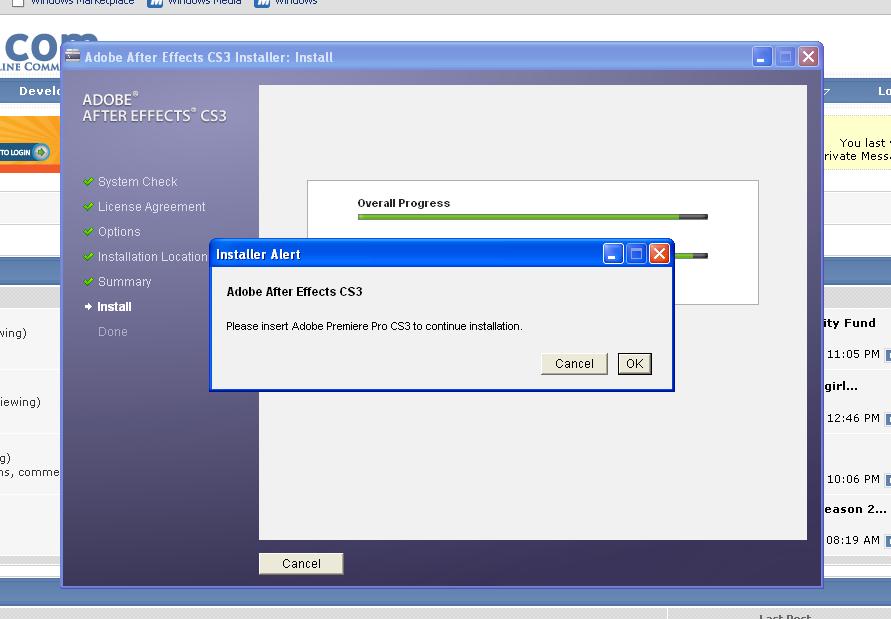Open the Windows bookmark in browser toolbar

(x=296, y=2)
